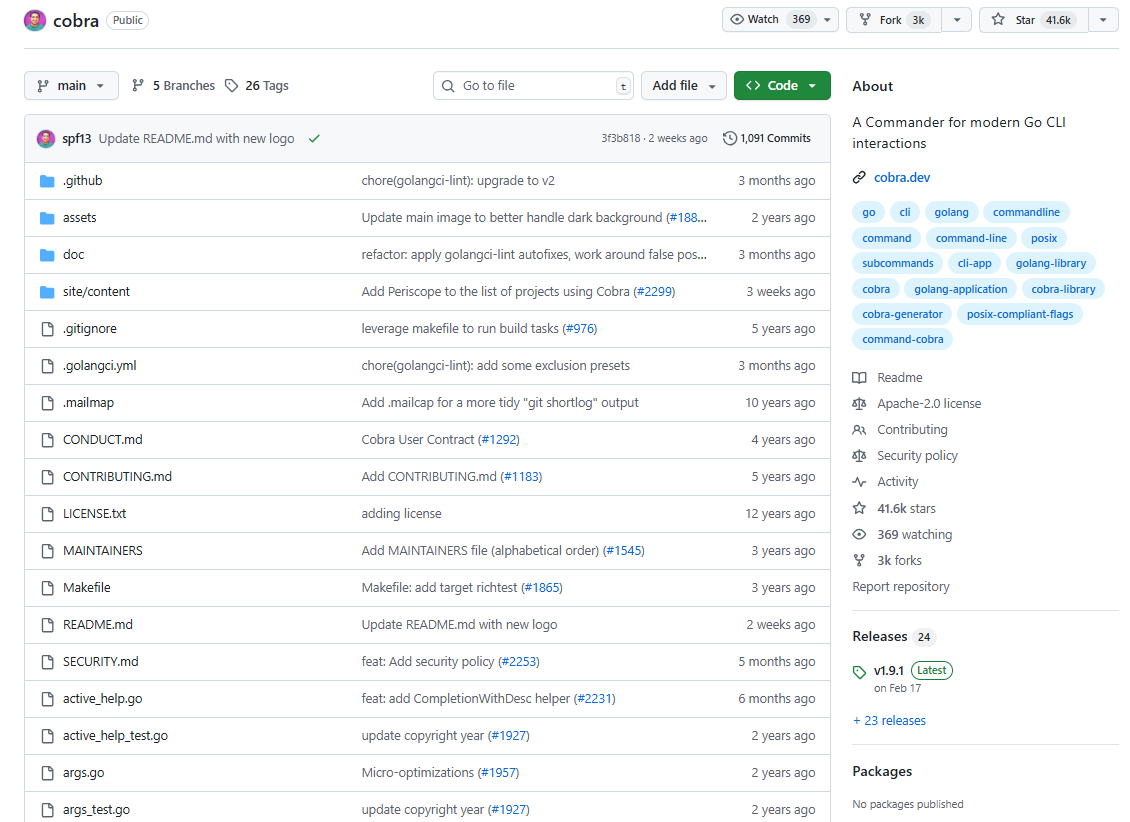The image size is (1130, 822).
Task: Click the args.go file icon
Action: click(48, 773)
